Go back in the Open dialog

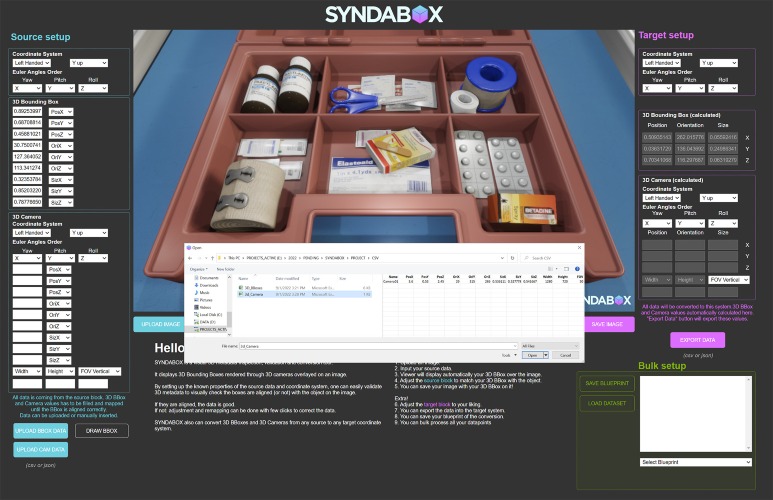click(x=190, y=258)
